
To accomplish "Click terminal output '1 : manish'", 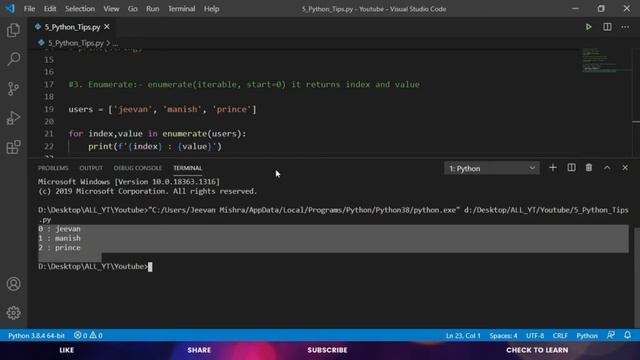I will (x=59, y=238).
